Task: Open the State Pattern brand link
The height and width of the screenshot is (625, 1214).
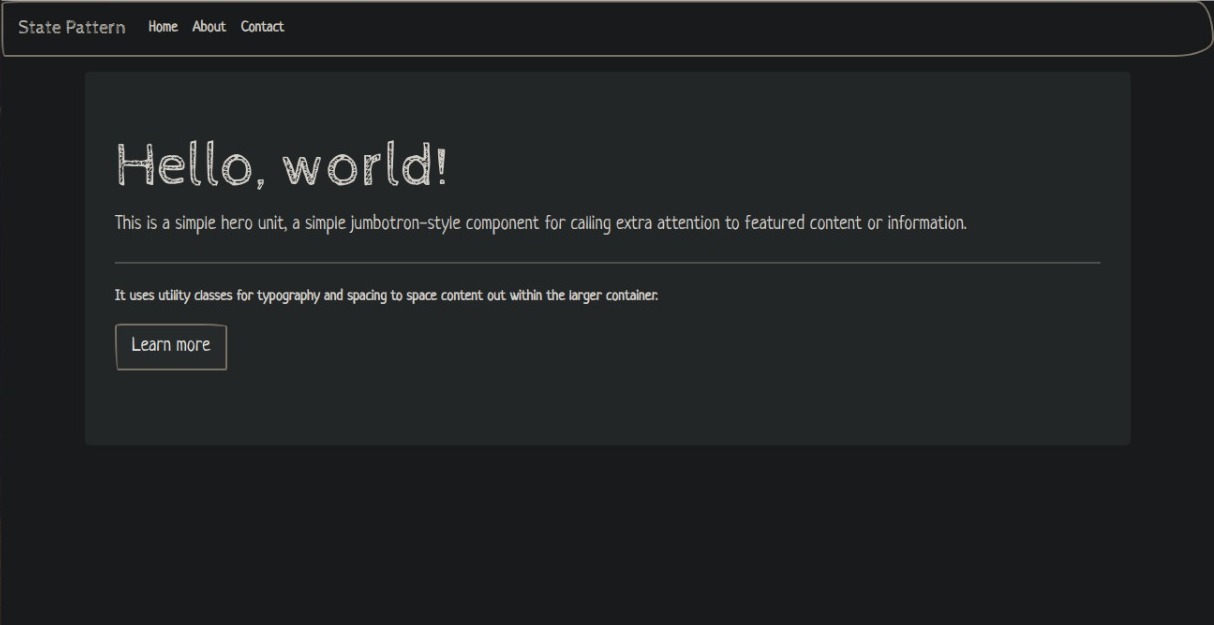Action: click(72, 27)
